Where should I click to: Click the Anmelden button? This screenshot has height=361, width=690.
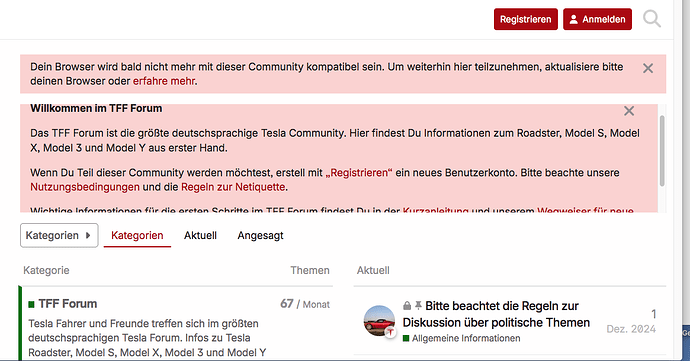click(x=597, y=19)
